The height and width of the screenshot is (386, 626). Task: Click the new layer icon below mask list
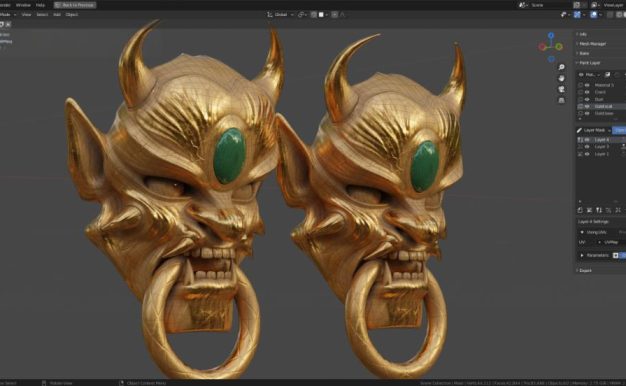tap(580, 210)
